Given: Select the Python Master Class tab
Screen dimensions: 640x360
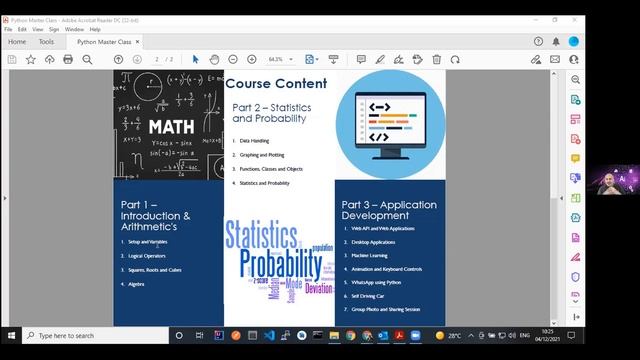Looking at the screenshot, I should pos(104,42).
